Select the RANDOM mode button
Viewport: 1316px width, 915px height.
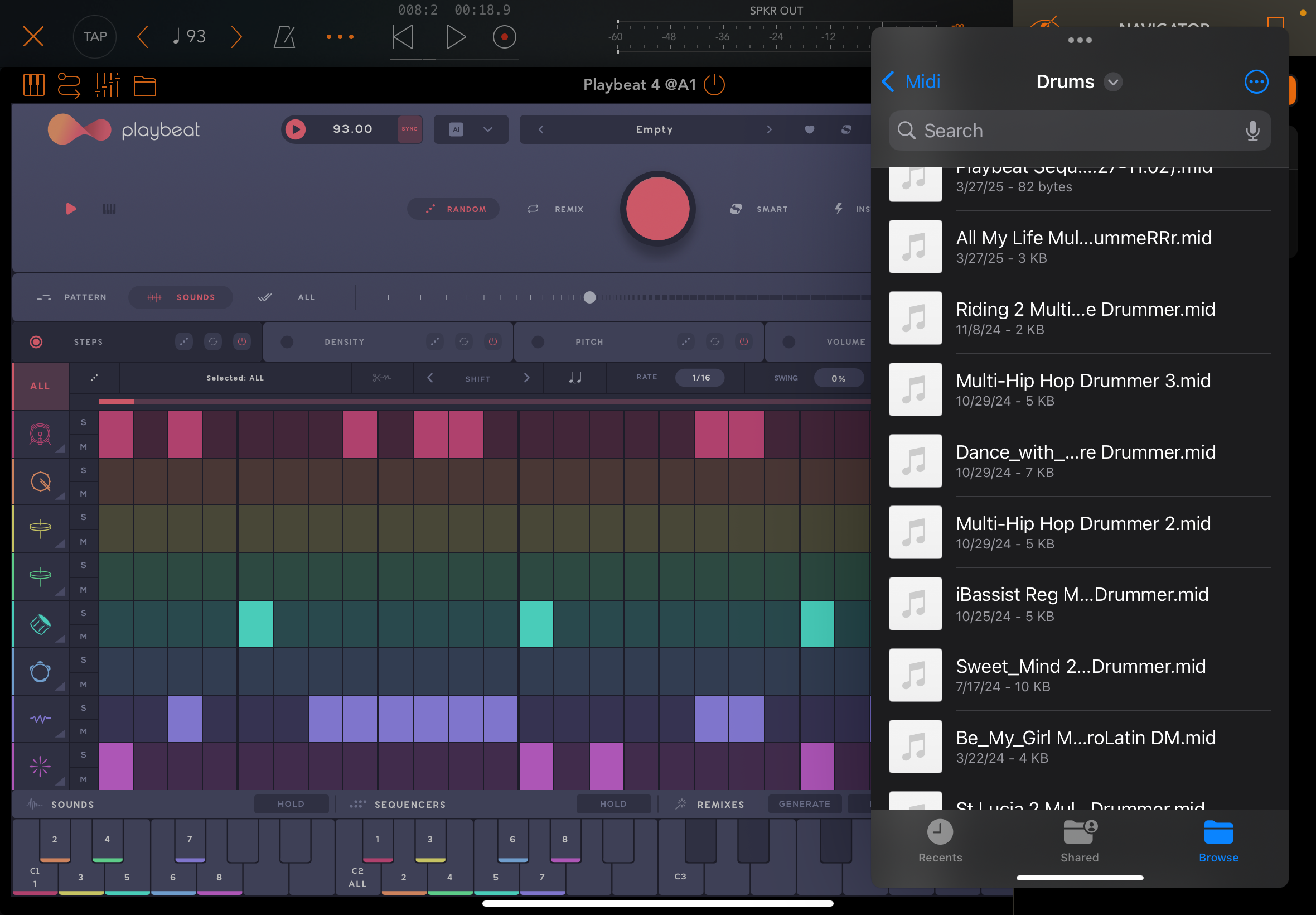tap(453, 209)
